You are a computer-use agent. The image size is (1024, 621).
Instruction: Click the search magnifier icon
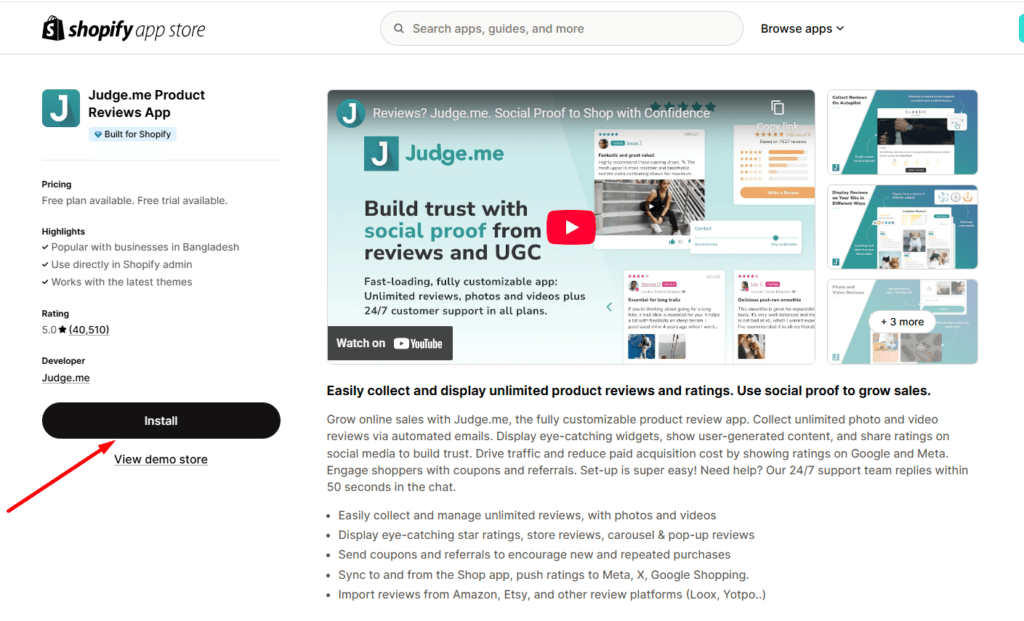398,29
